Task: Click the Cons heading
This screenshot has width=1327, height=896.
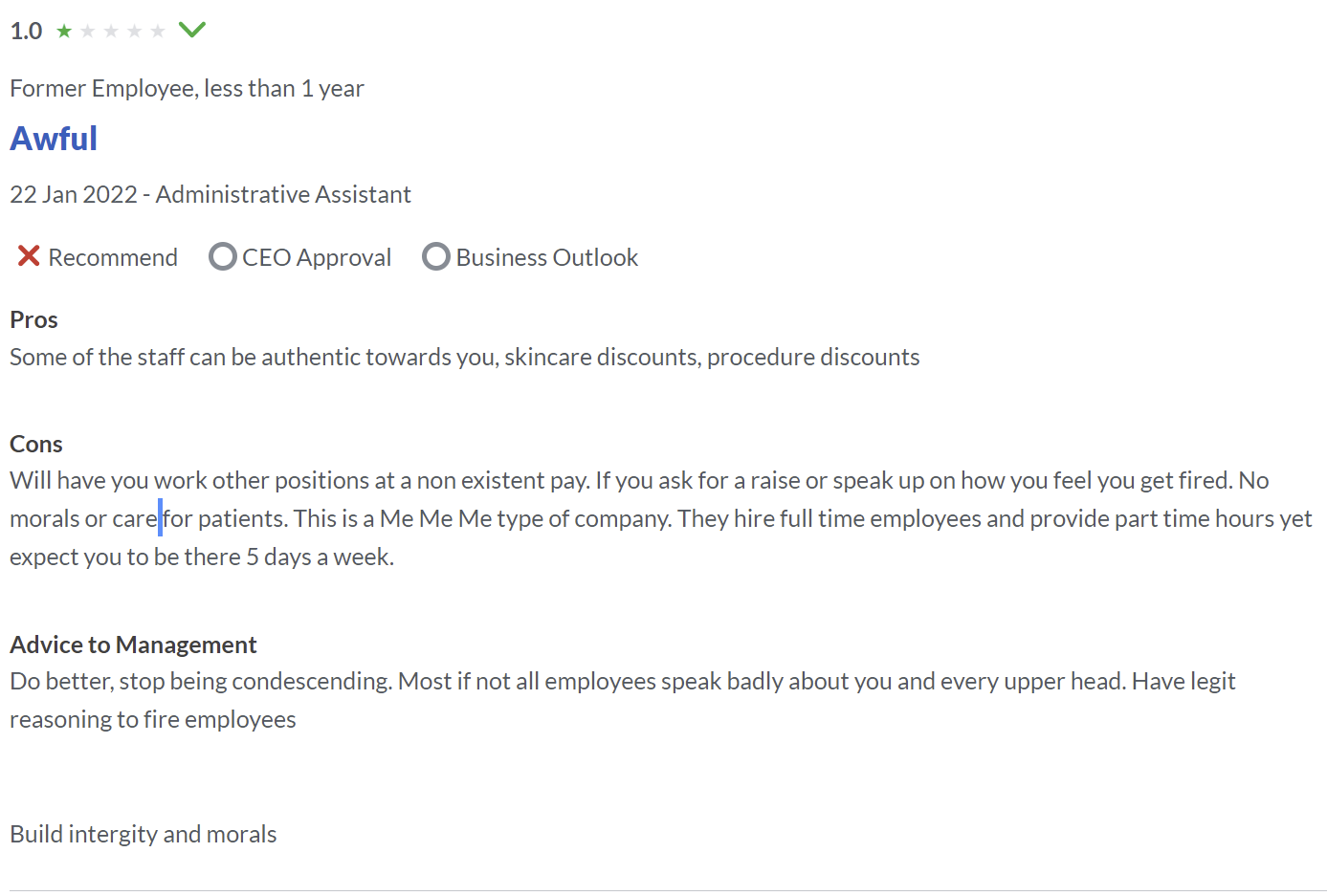Action: pos(36,444)
